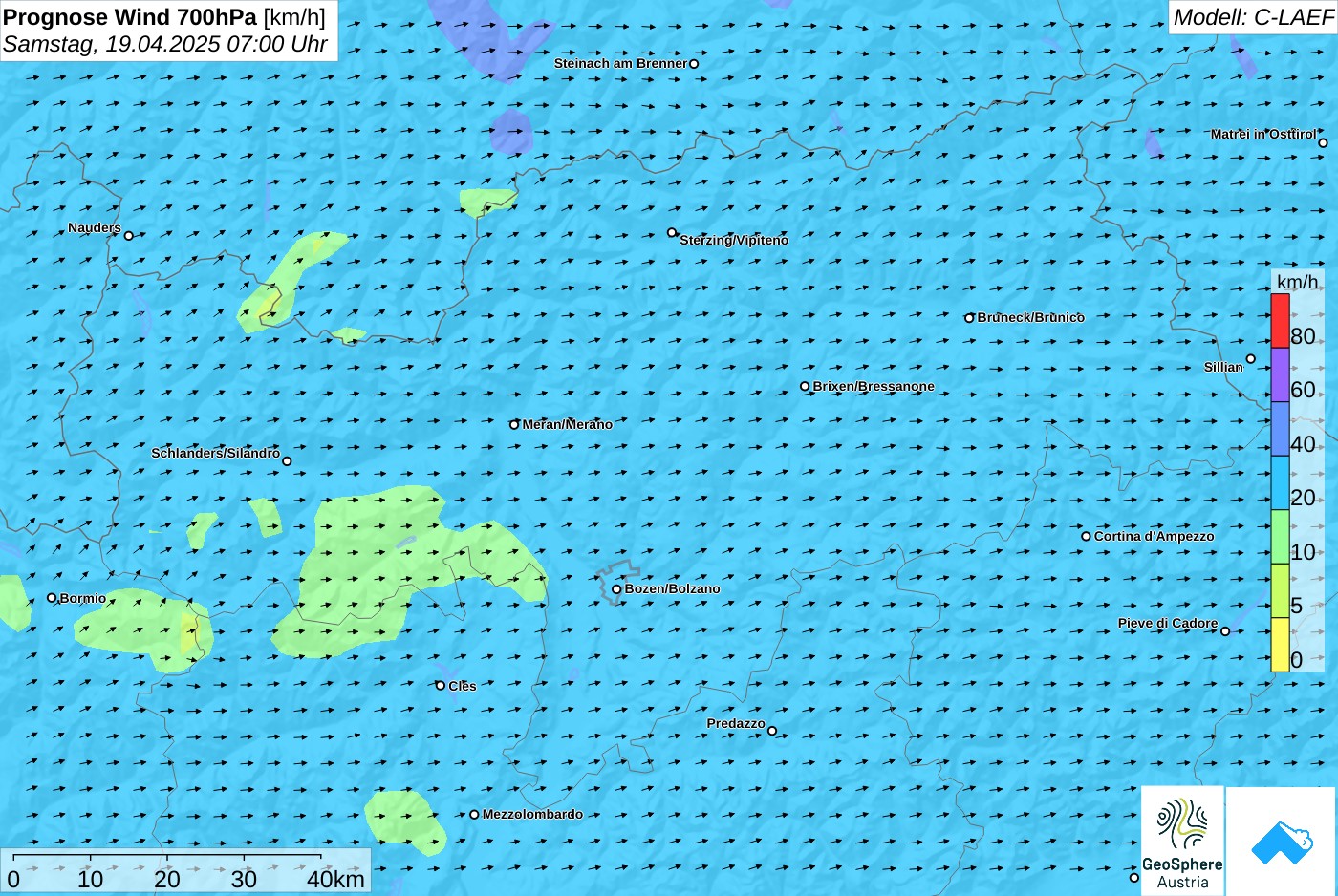
Task: Select the Matrei in Osttirol map marker
Action: (x=1323, y=143)
